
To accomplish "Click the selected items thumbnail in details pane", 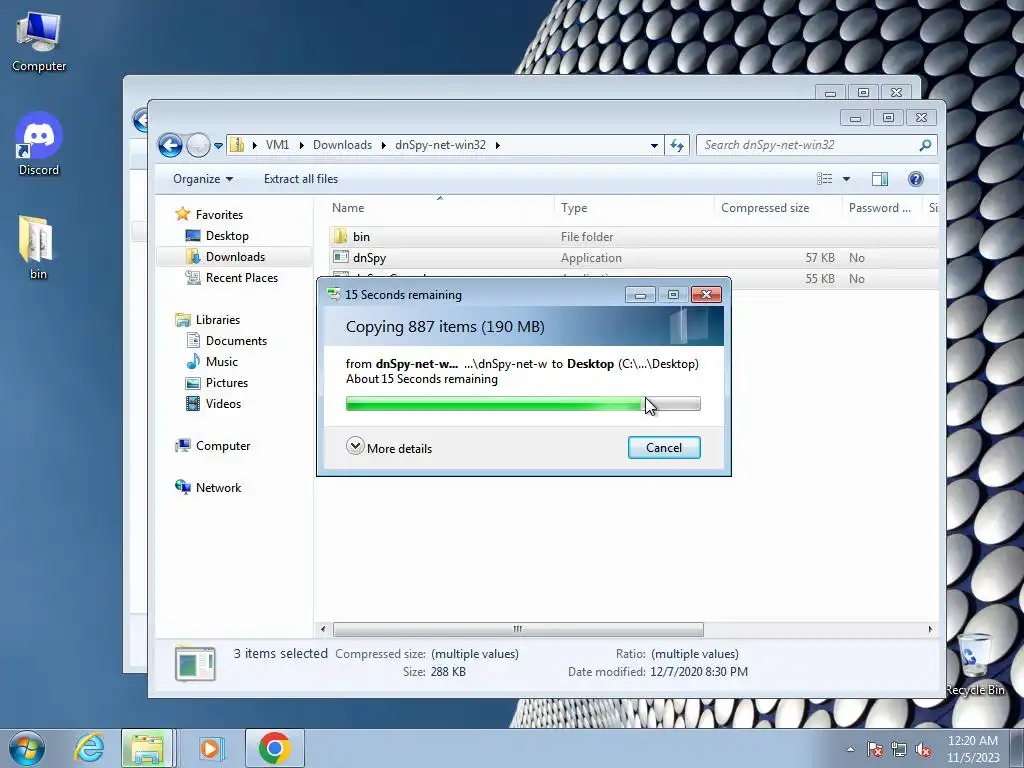I will [195, 662].
